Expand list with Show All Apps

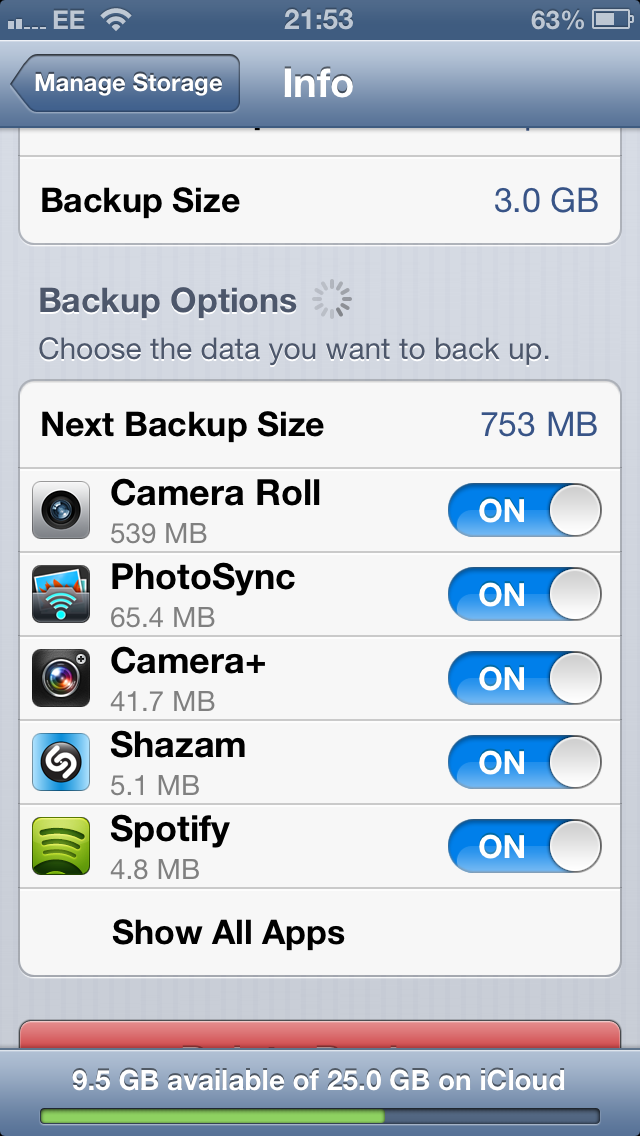click(228, 933)
